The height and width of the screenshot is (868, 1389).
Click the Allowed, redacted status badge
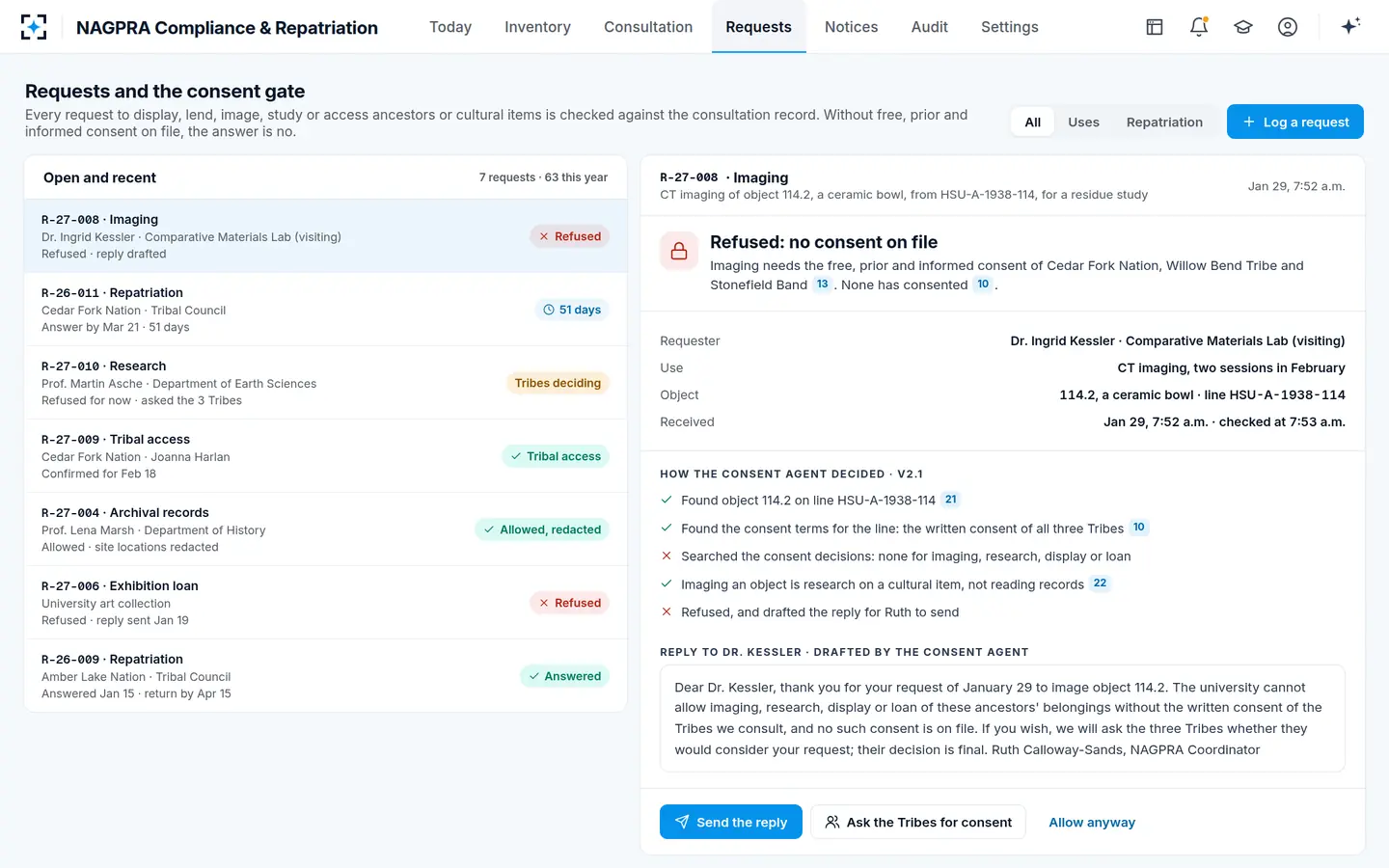(542, 529)
